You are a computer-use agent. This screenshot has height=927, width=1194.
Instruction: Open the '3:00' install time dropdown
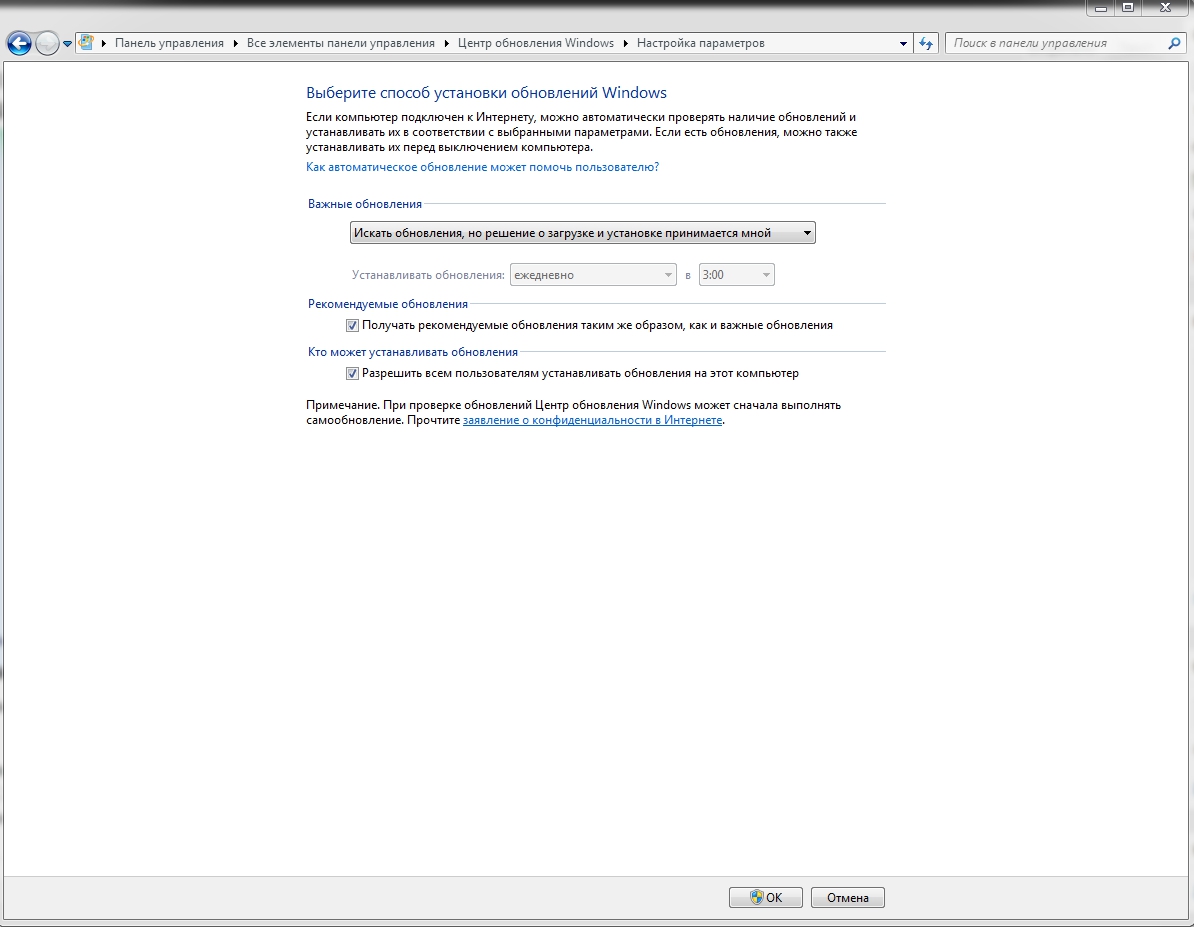(x=737, y=275)
